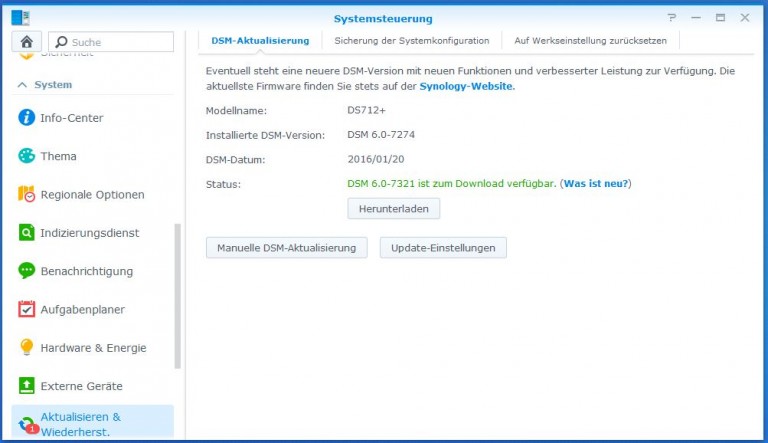Select Hardware & Energie label
The height and width of the screenshot is (443, 768).
click(x=94, y=348)
